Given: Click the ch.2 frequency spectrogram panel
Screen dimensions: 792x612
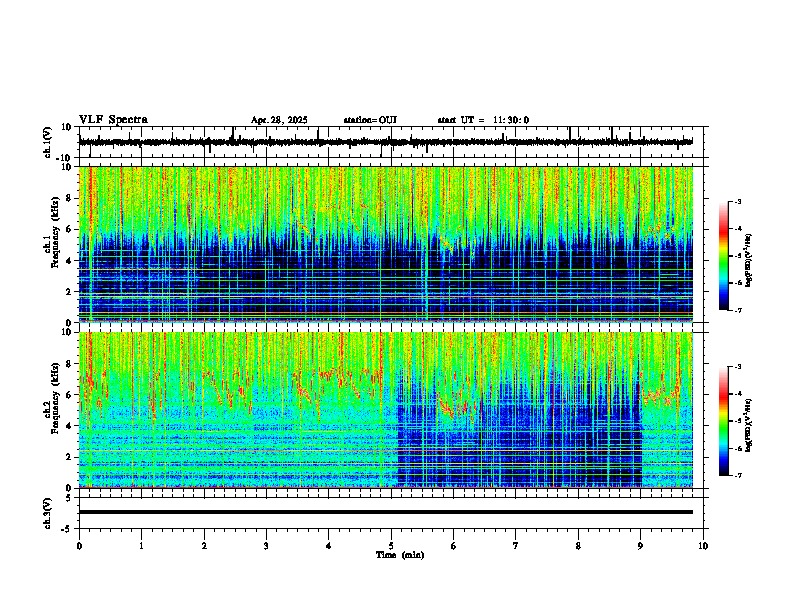Looking at the screenshot, I should coord(386,410).
